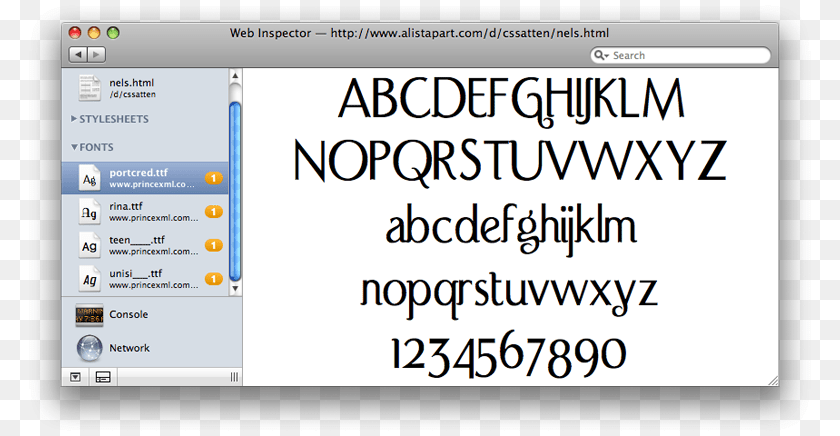Expand the STYLESHEETS section

(x=110, y=119)
